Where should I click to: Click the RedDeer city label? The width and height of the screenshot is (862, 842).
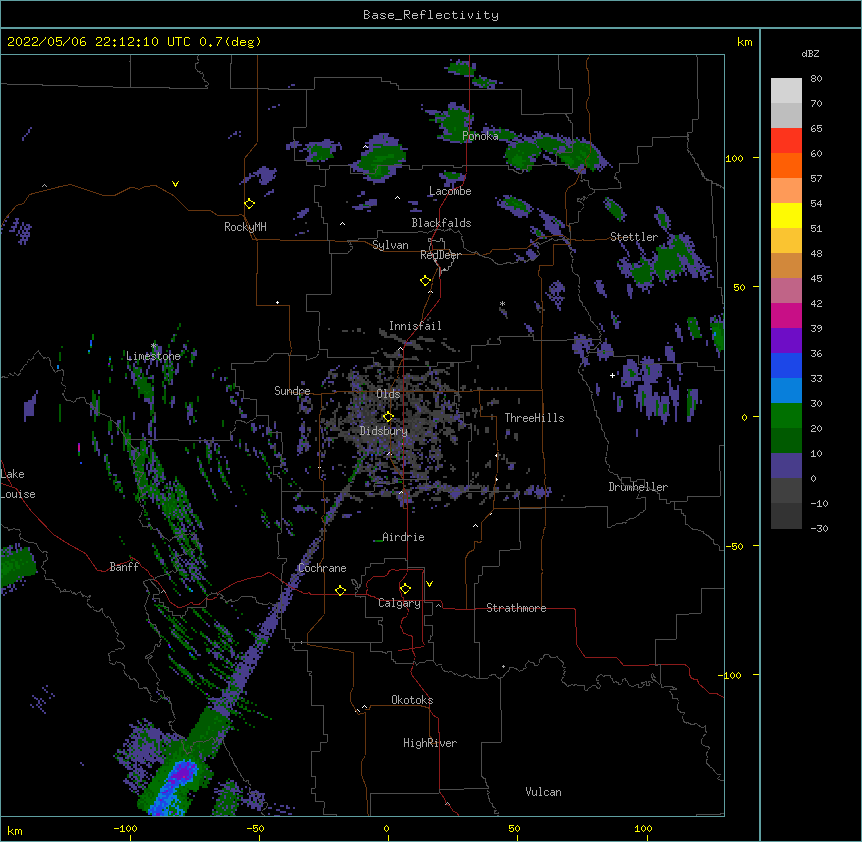tap(440, 255)
